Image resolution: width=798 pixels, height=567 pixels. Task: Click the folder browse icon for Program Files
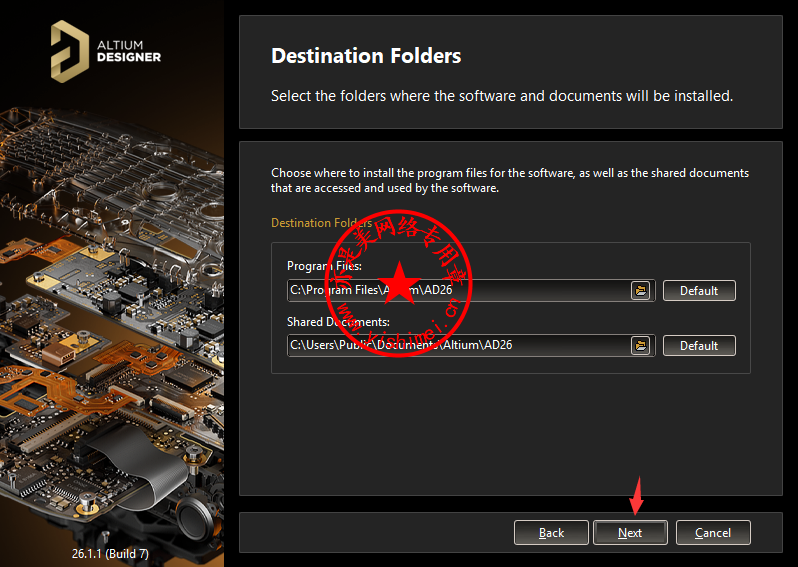pos(641,291)
